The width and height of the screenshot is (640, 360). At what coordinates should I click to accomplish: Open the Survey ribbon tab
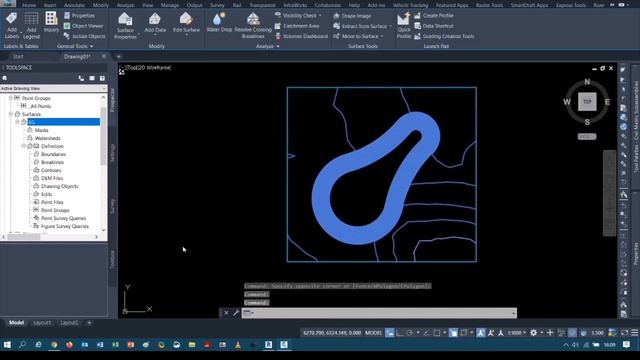(217, 5)
